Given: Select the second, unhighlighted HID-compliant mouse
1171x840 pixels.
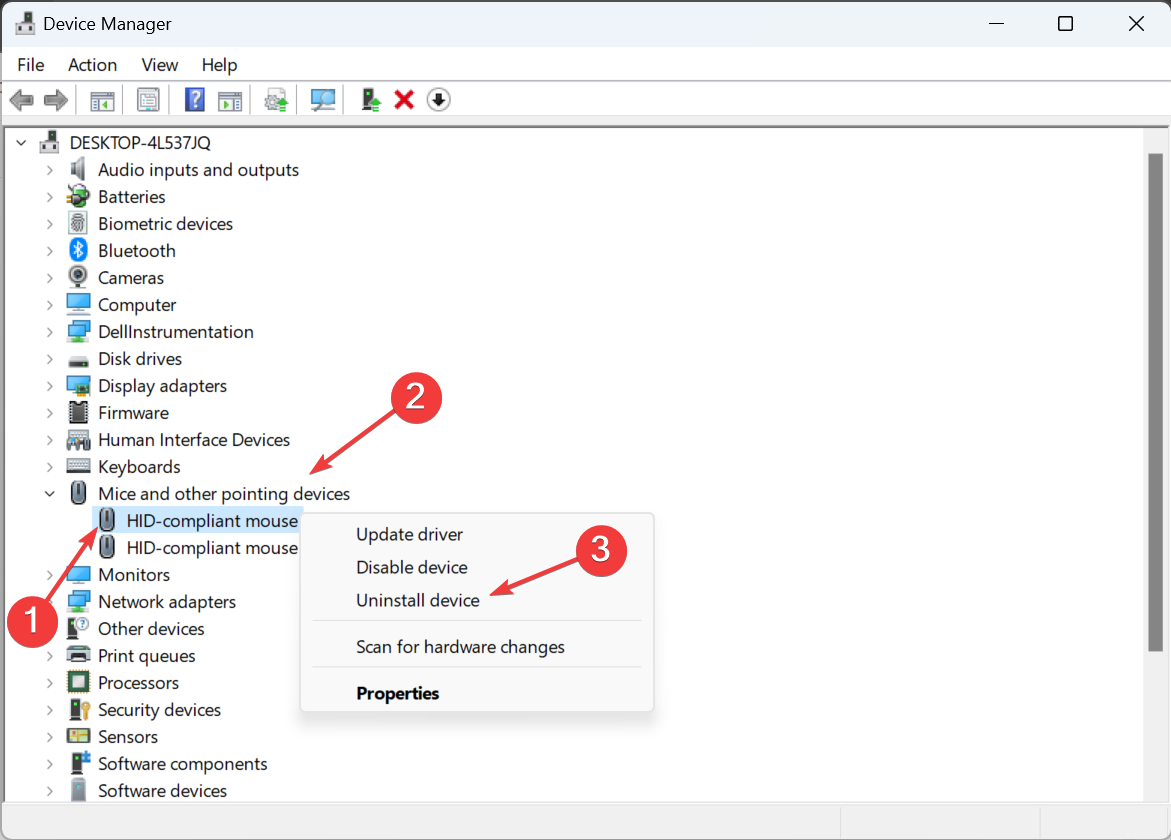Looking at the screenshot, I should tap(212, 548).
